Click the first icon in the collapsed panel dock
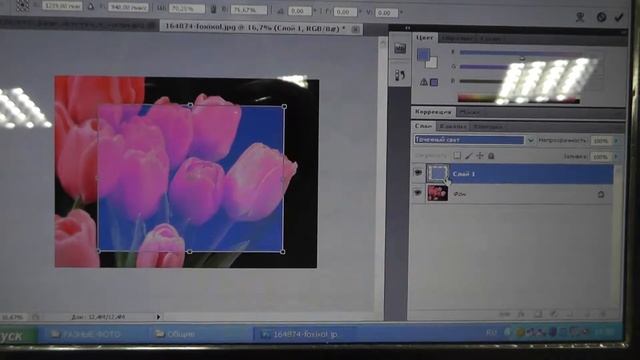This screenshot has height=360, width=640. coord(400,48)
